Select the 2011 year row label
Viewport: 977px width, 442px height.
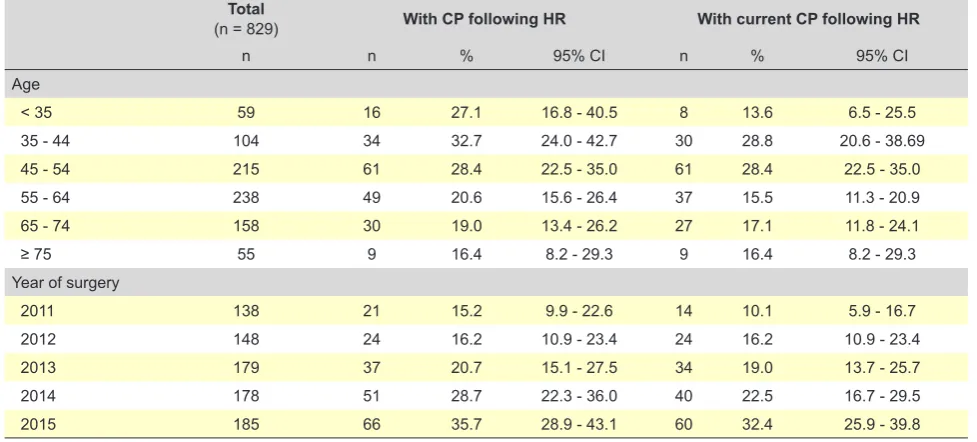[x=37, y=310]
